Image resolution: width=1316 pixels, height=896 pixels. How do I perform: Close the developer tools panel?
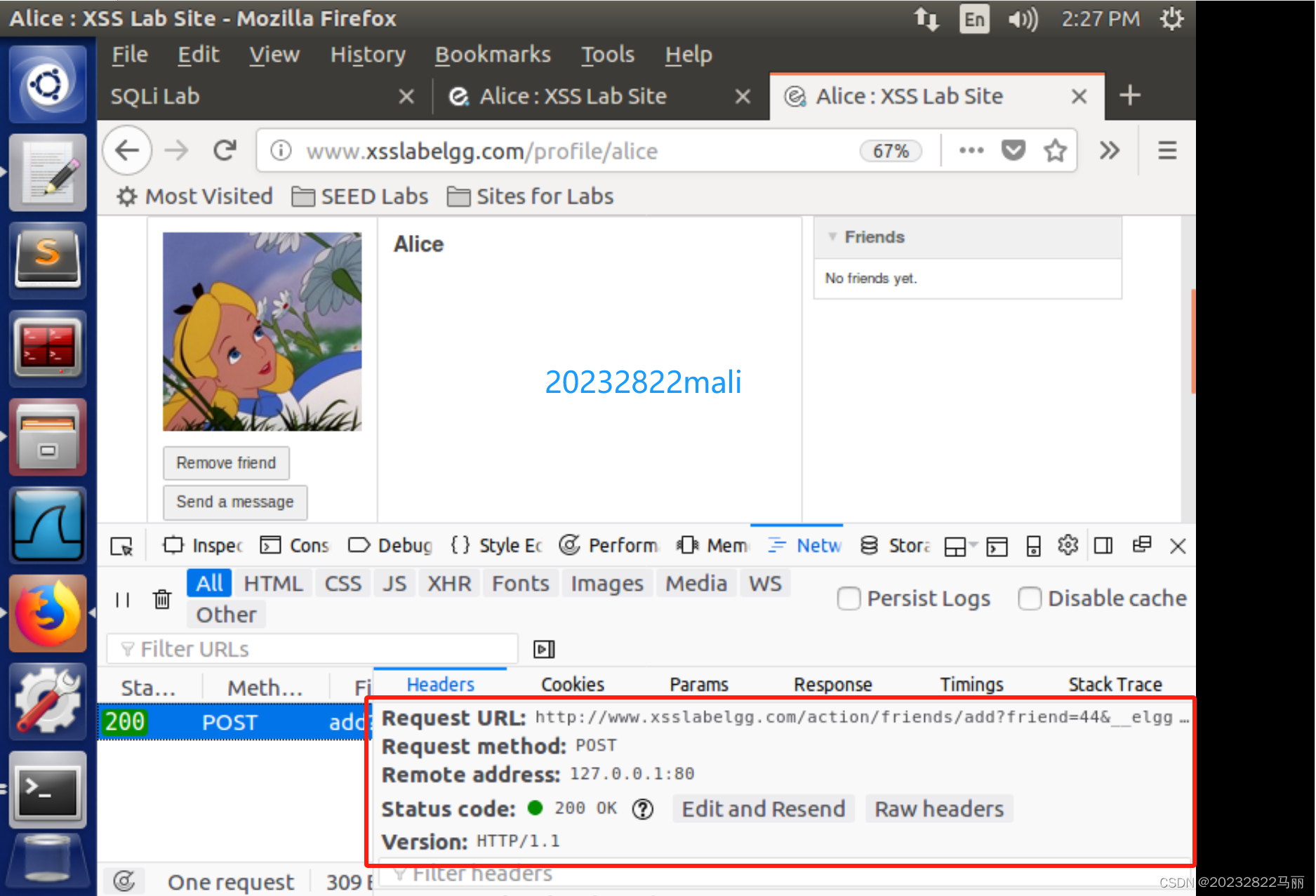1178,546
